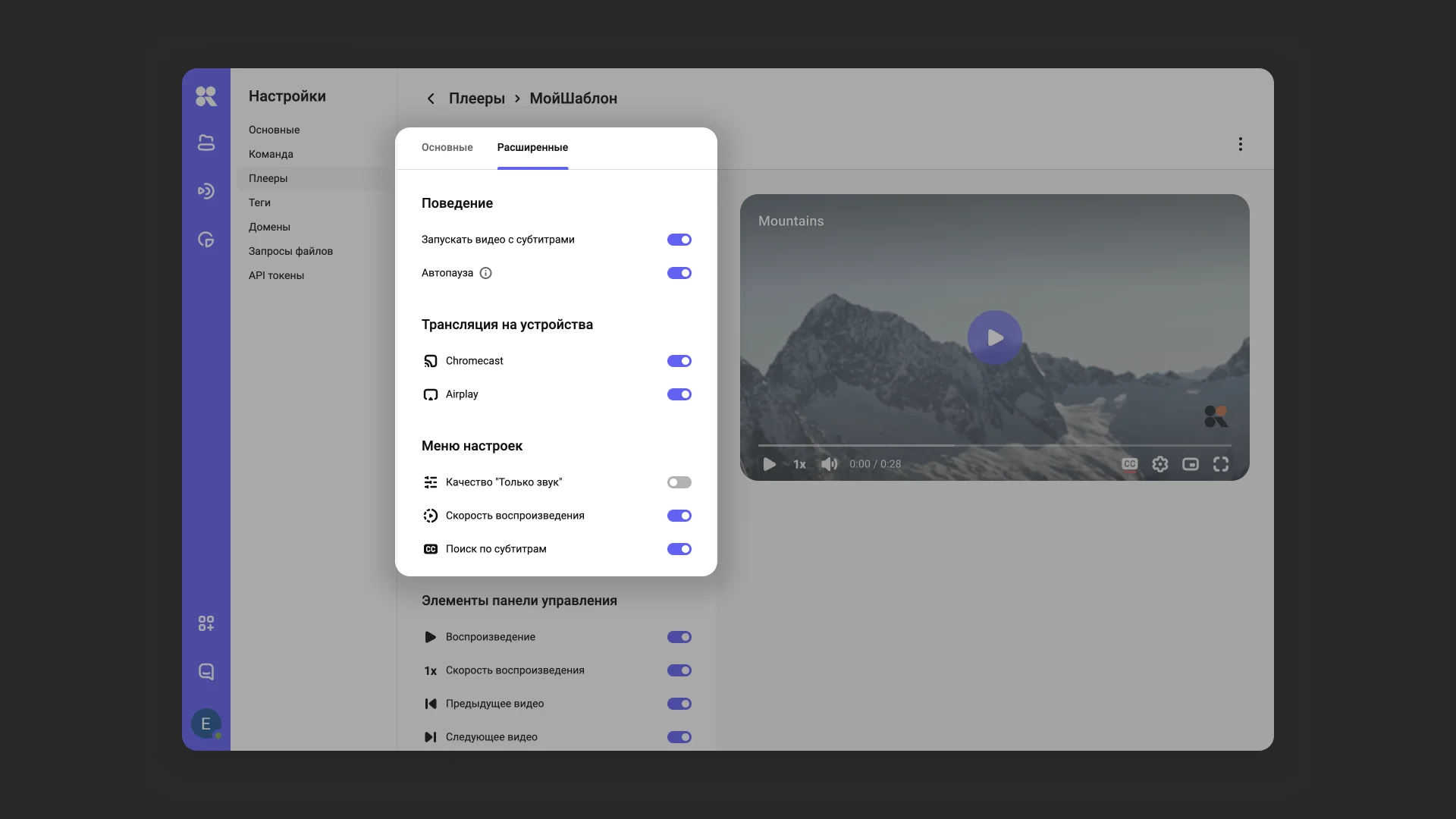Image resolution: width=1456 pixels, height=819 pixels.
Task: Open Домены in the settings menu
Action: click(x=269, y=227)
